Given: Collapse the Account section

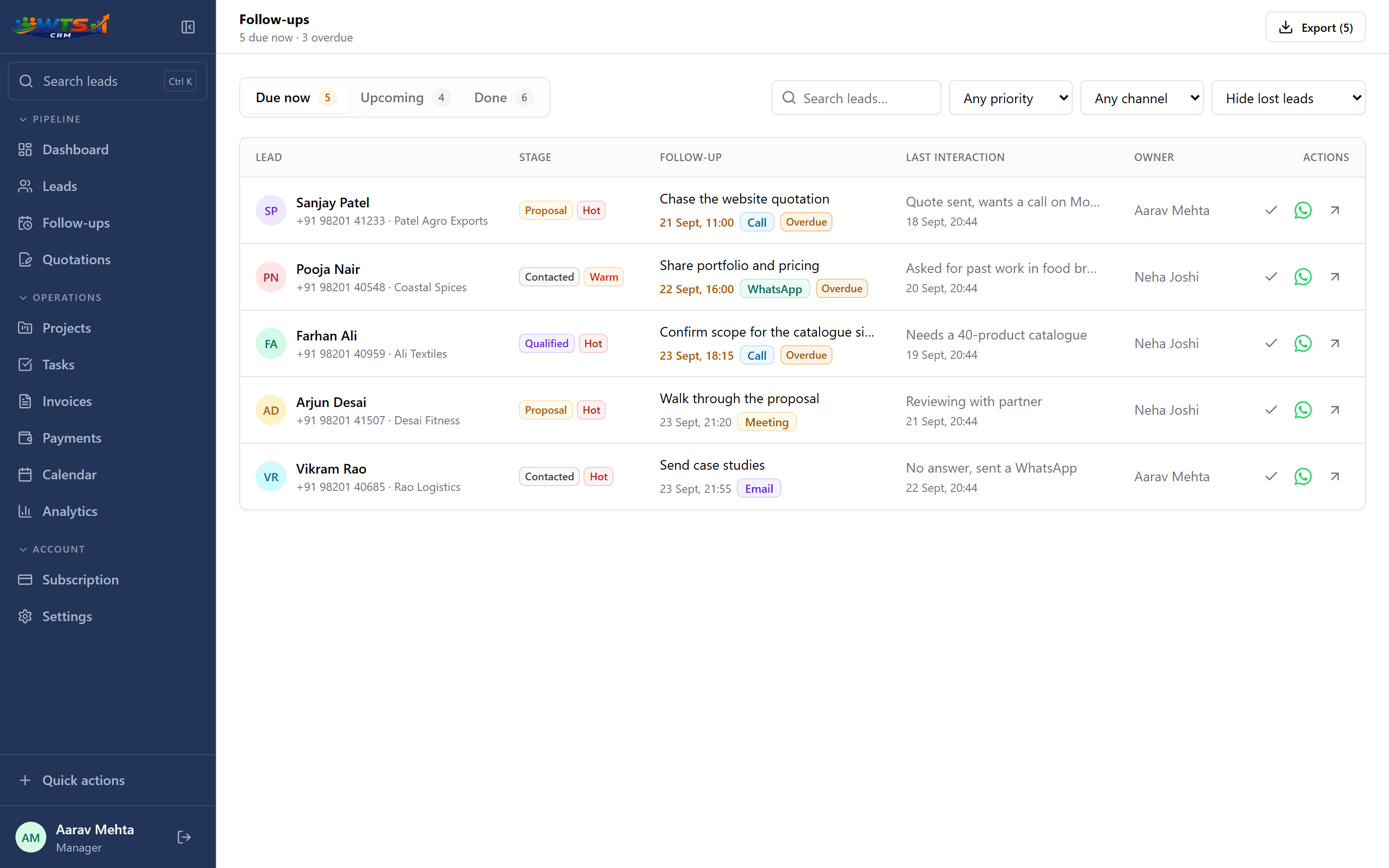Looking at the screenshot, I should pos(52,549).
